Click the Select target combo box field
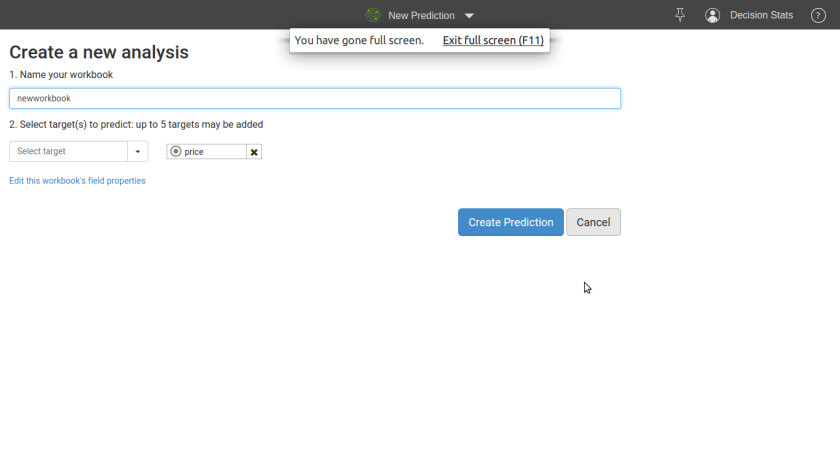 click(x=68, y=151)
